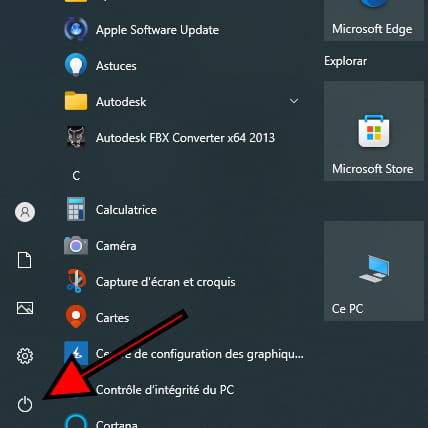Screen dimensions: 428x428
Task: Open Documents icon in Start sidebar
Action: click(x=25, y=260)
